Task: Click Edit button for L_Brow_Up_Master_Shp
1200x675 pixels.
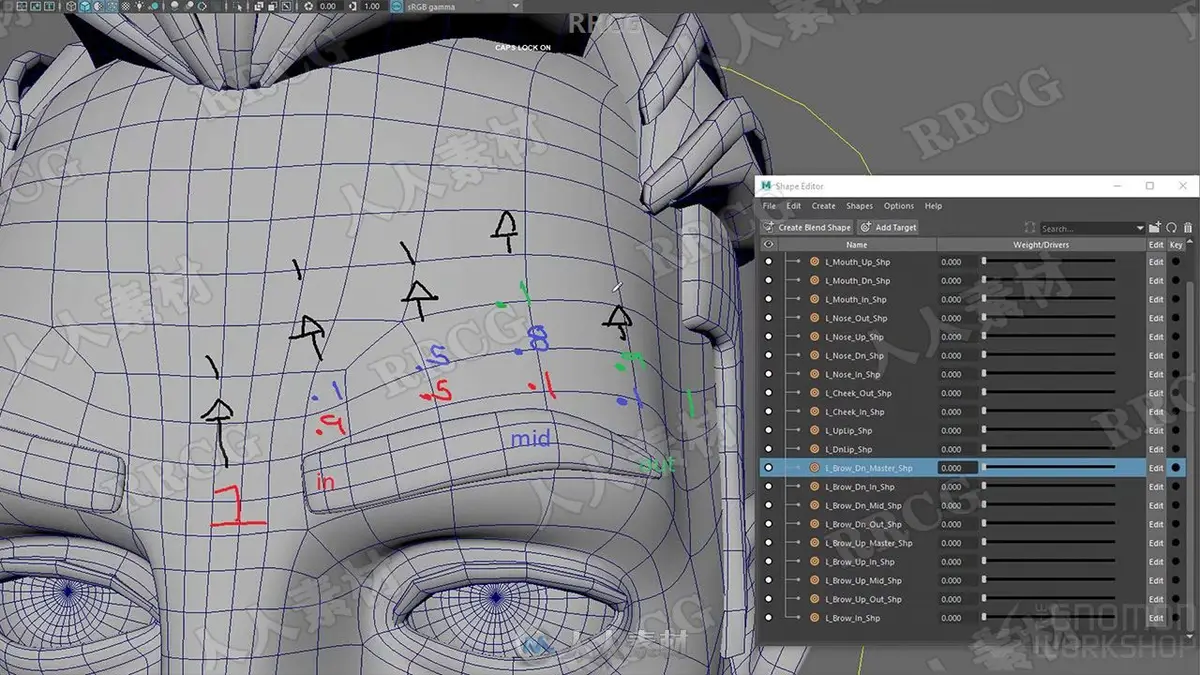Action: pos(1156,543)
